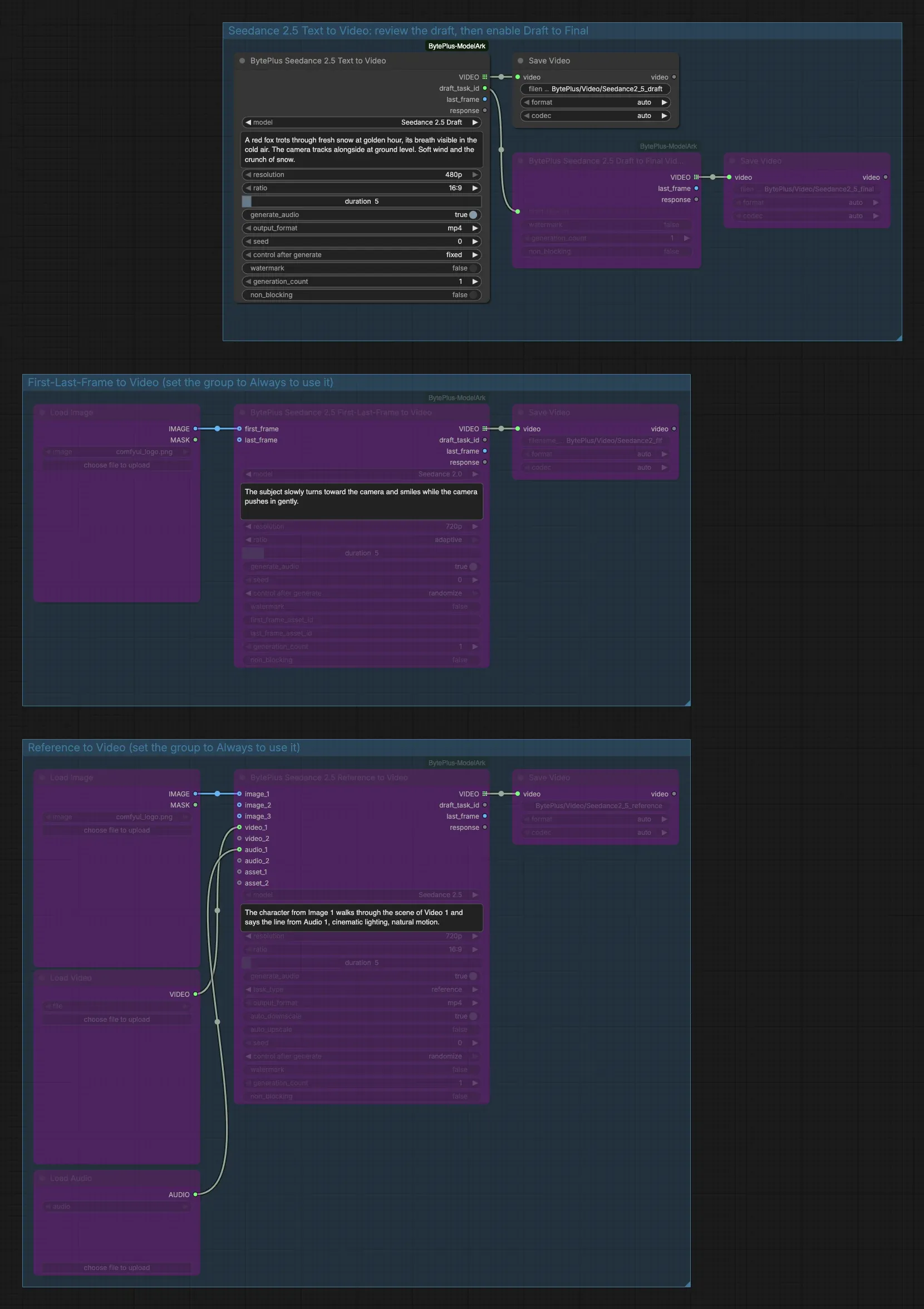Collapse the Save Video node for Seedance2_5_draft
924x1309 pixels.
coord(520,61)
